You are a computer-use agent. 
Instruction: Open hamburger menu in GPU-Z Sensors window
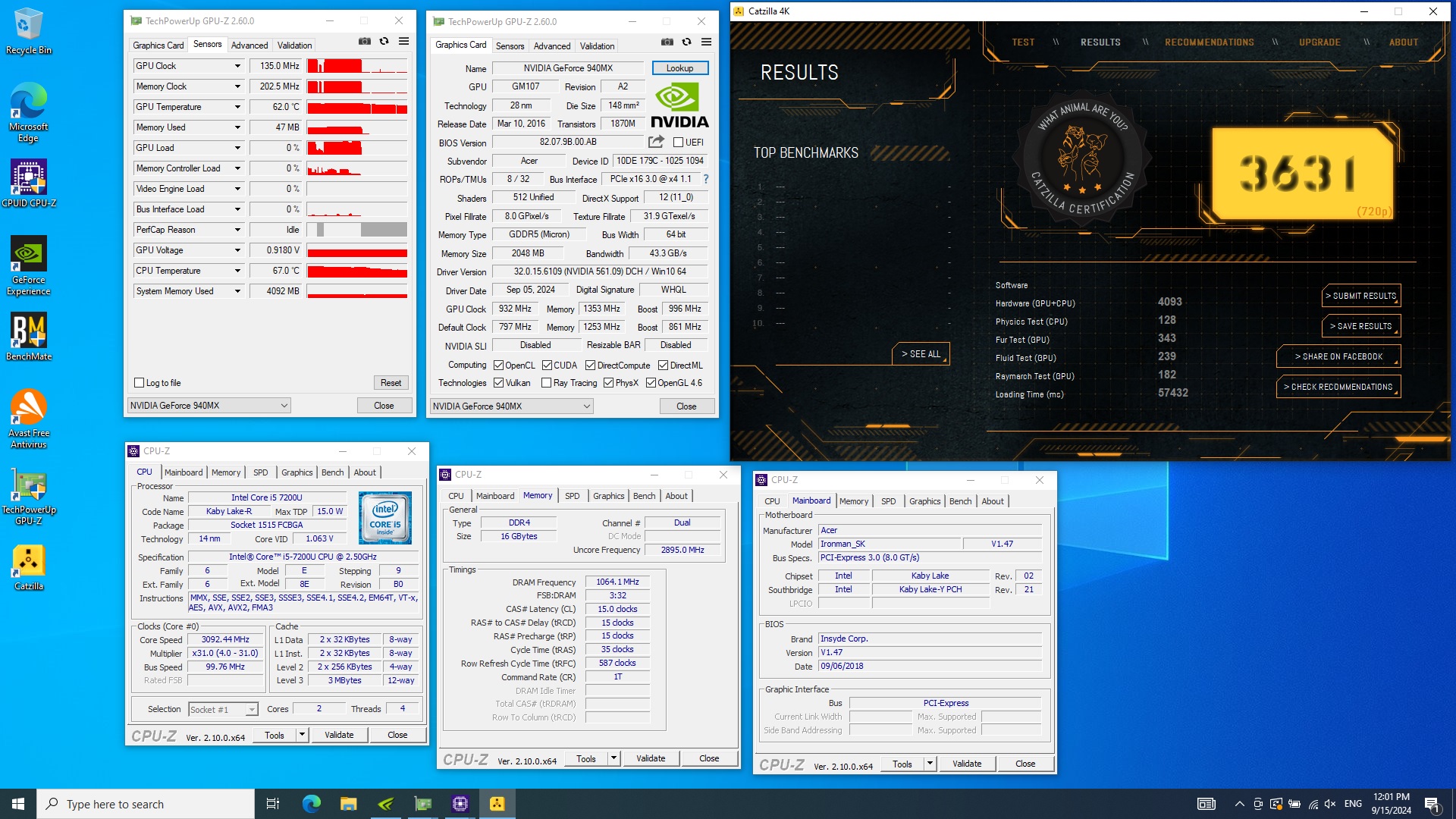(x=404, y=42)
